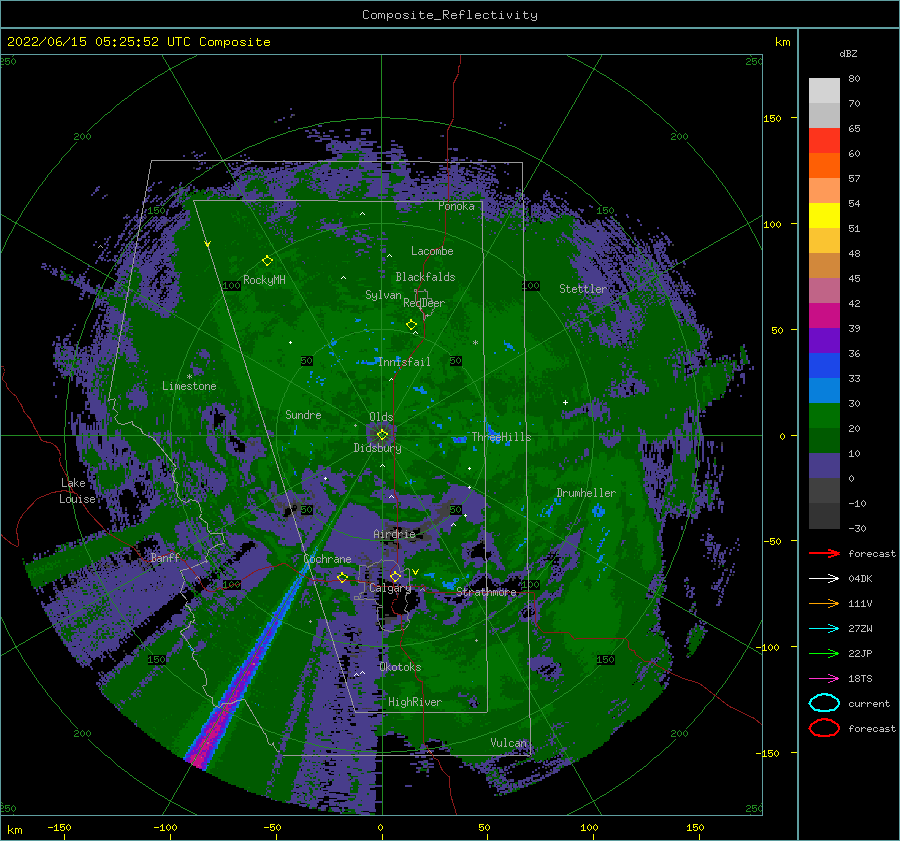Click the Limestone label
The width and height of the screenshot is (900, 841).
[x=189, y=386]
